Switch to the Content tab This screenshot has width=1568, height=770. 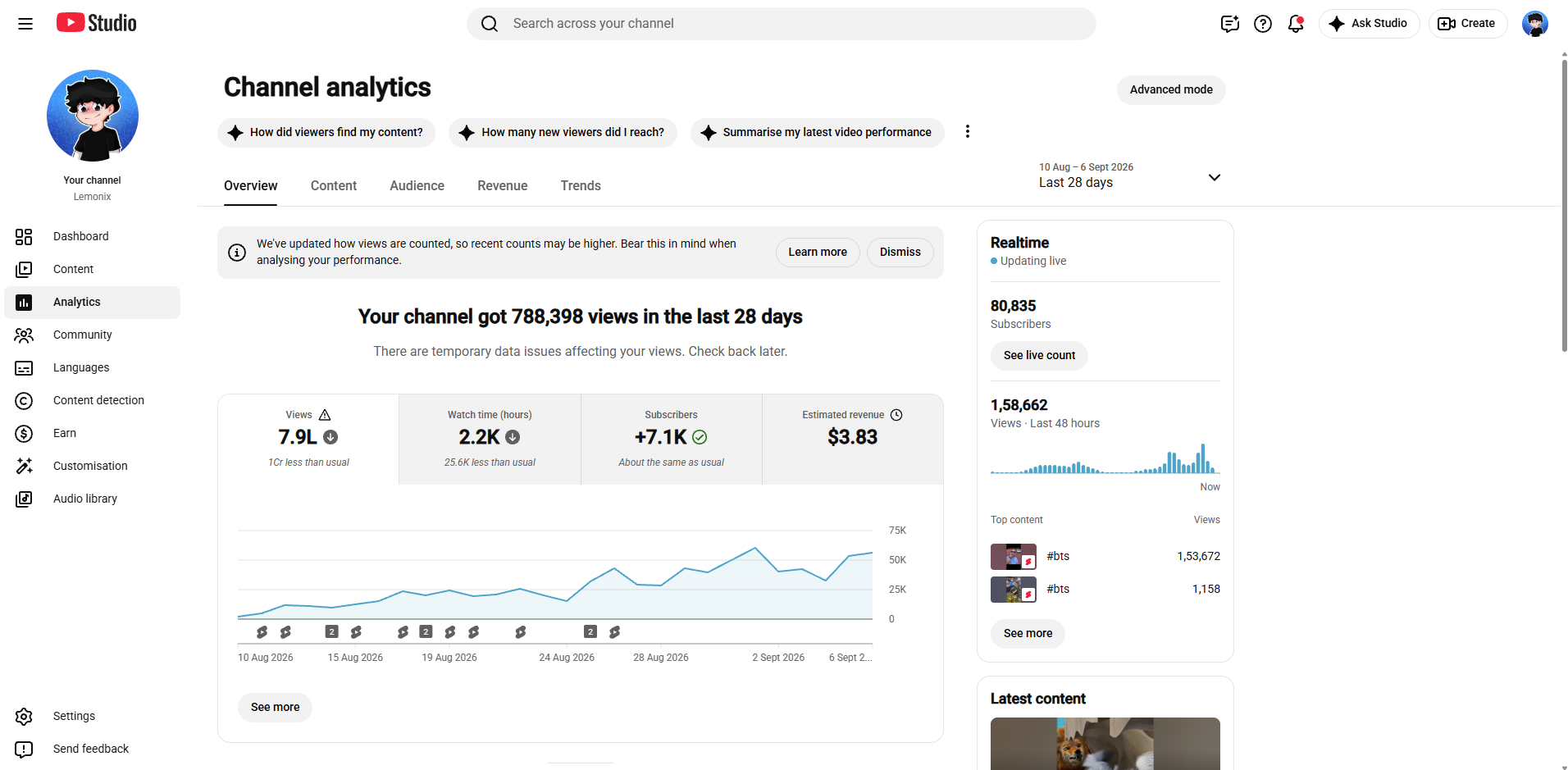[334, 186]
